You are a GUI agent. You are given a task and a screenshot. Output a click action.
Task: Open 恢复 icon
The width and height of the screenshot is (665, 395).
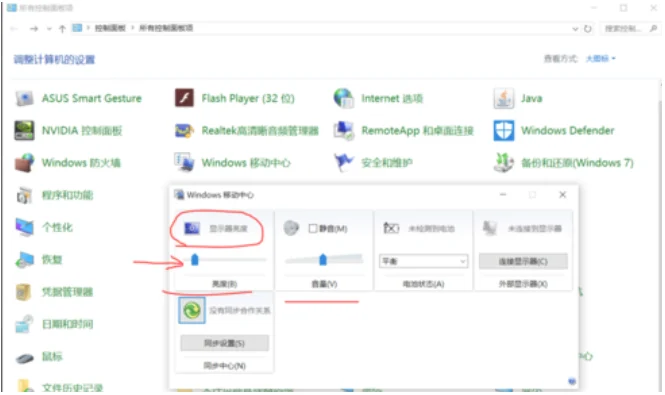tap(24, 260)
